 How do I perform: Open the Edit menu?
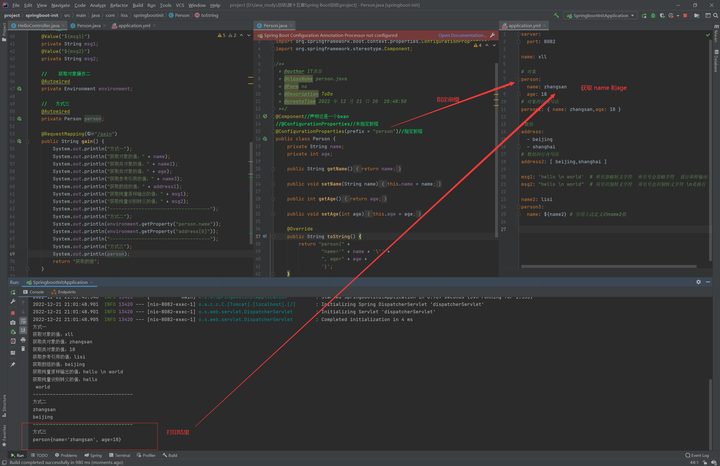[x=28, y=6]
